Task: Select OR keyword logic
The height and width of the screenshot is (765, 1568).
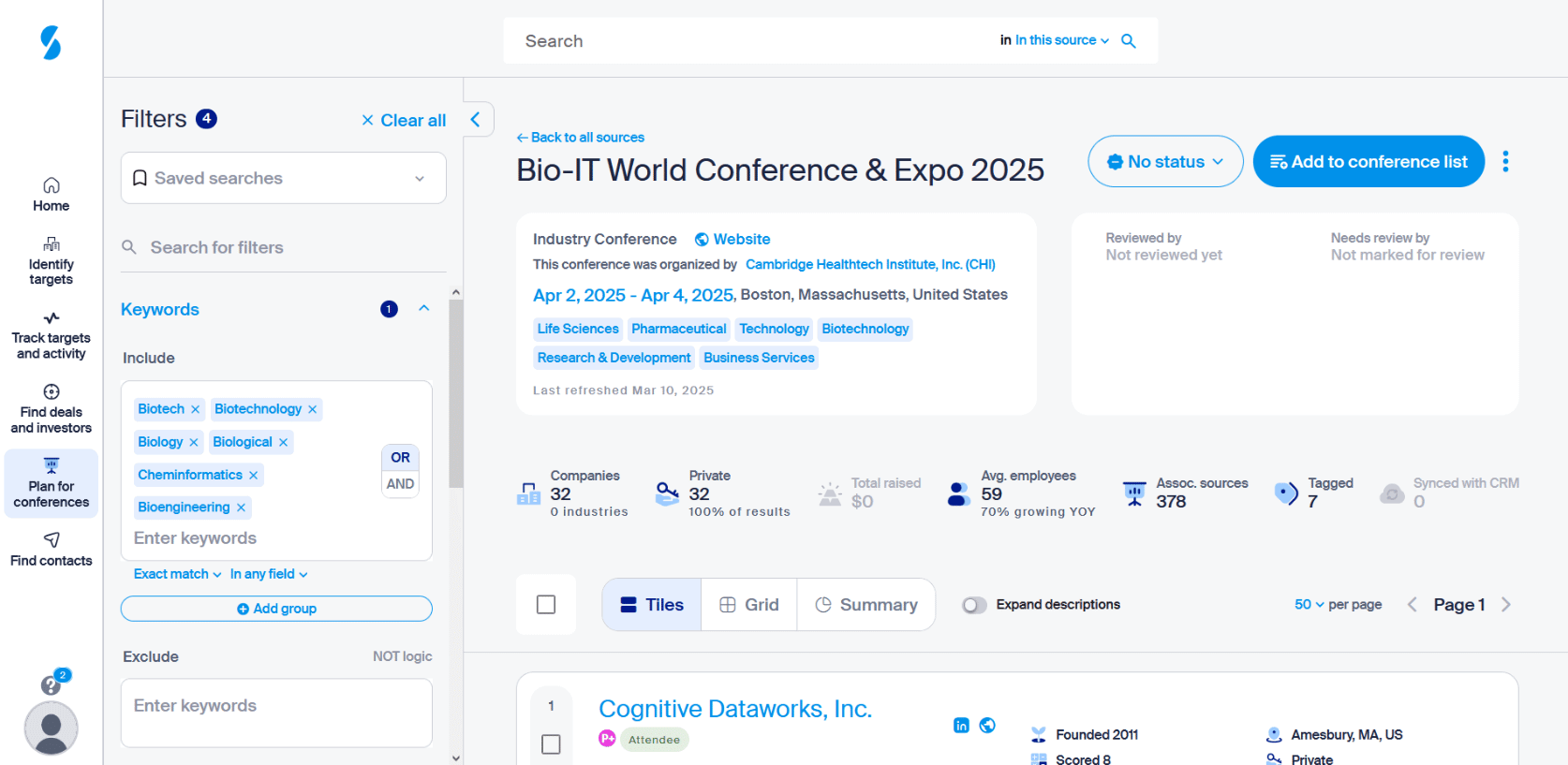Action: (400, 458)
